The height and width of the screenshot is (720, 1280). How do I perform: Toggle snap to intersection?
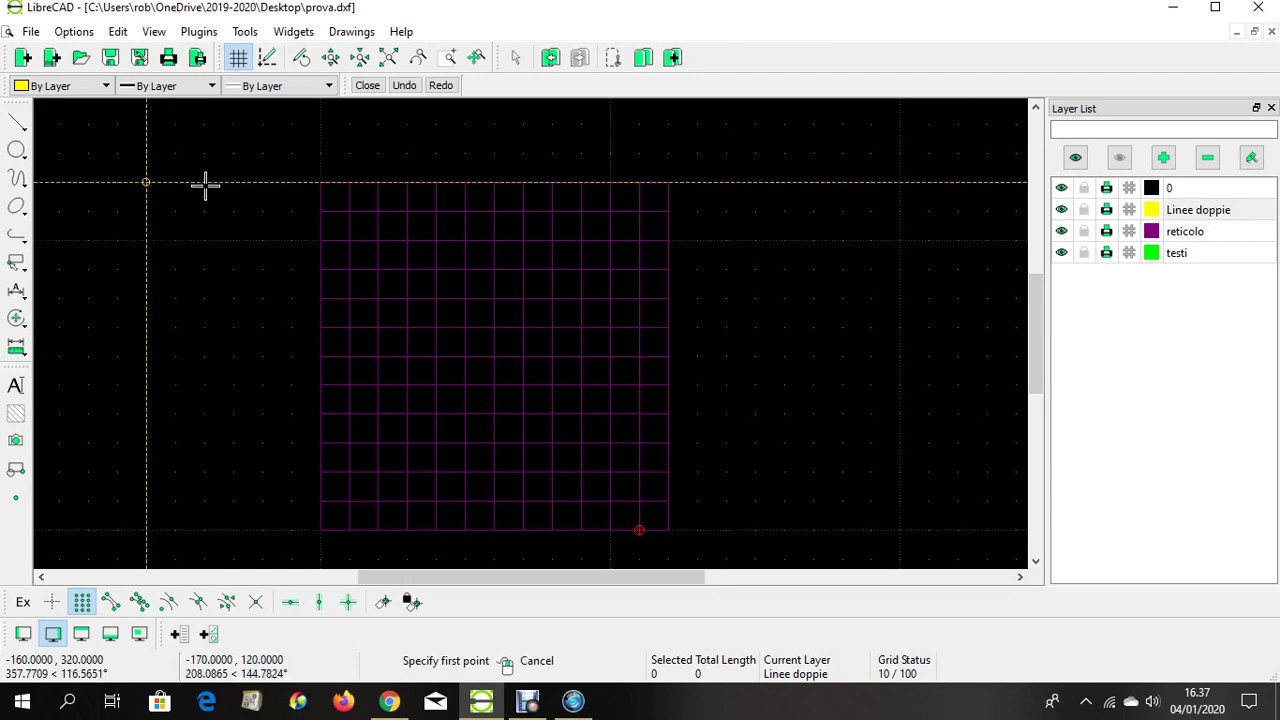(x=255, y=602)
